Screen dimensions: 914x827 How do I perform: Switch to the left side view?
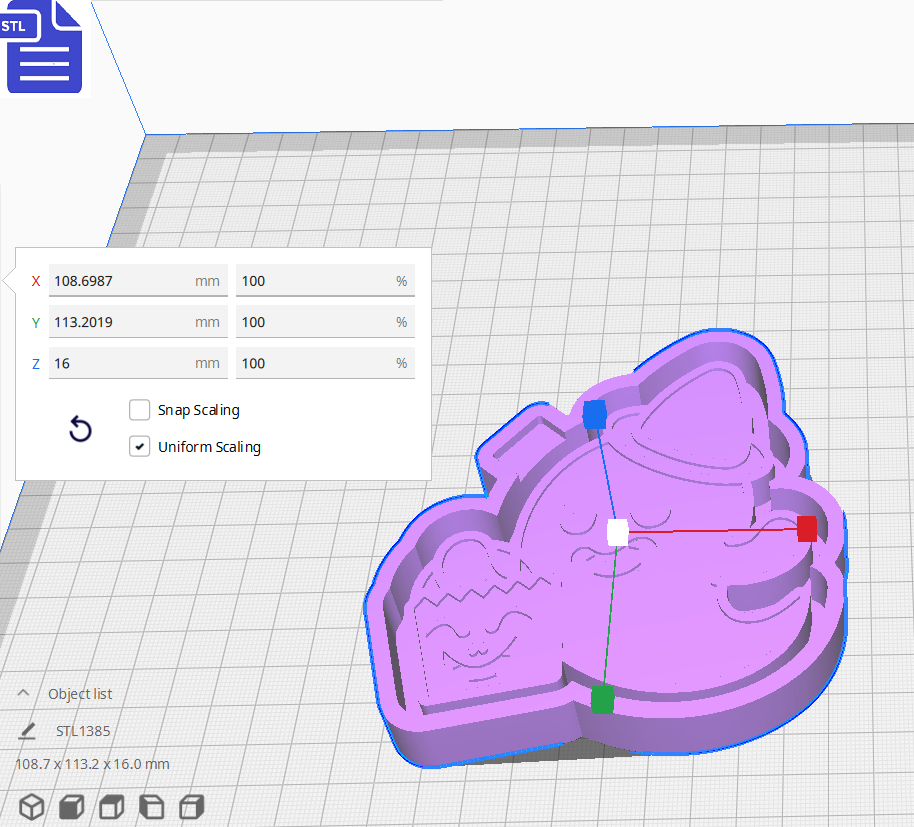click(x=151, y=806)
